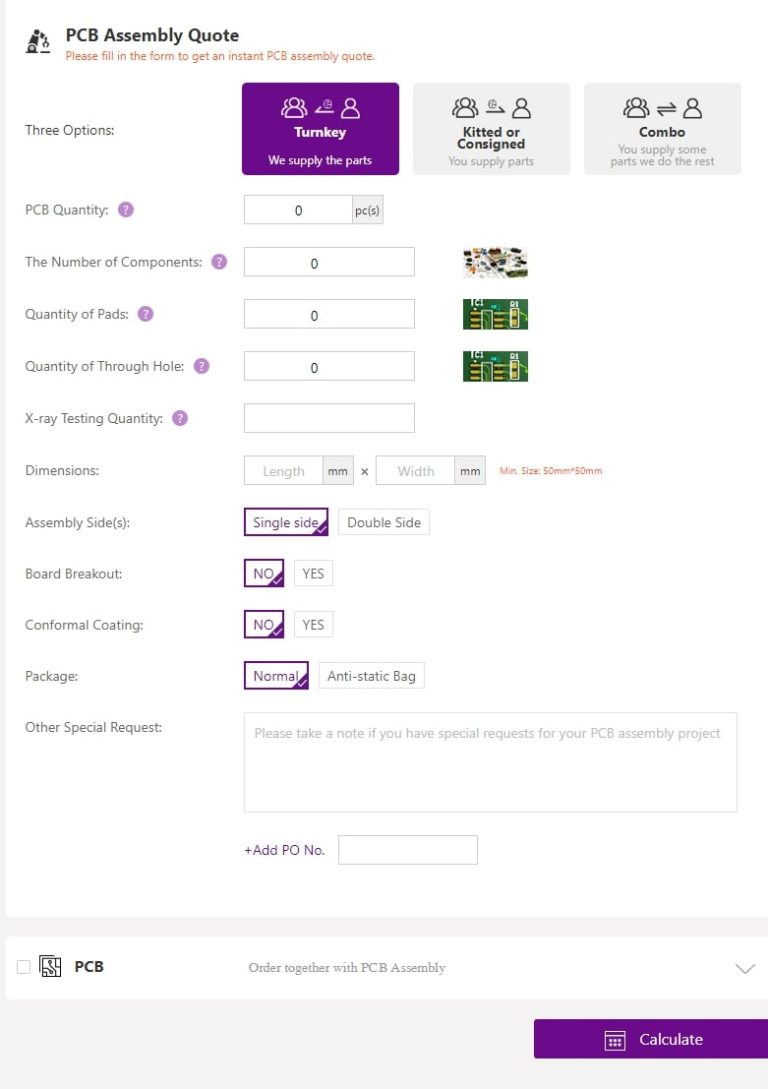This screenshot has width=768, height=1089.
Task: Click the Quantity of Pads board image
Action: tap(495, 314)
